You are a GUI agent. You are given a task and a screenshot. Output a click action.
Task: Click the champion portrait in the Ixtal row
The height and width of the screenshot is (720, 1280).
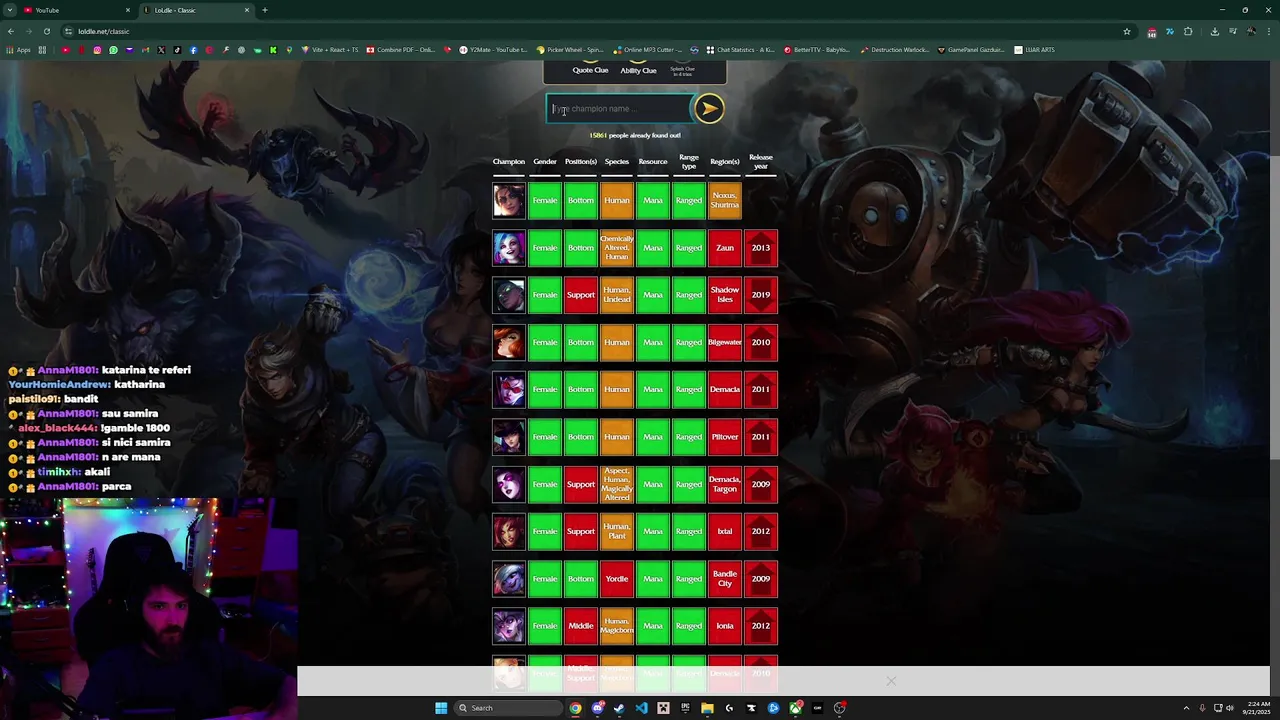[508, 531]
